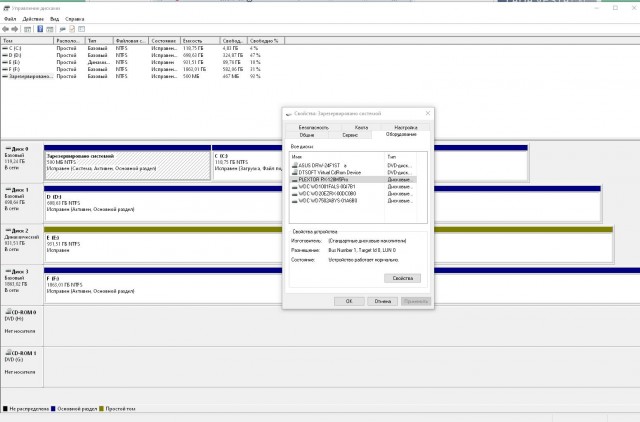Toggle the console tree icon beside Forward arrow
Image resolution: width=640 pixels, height=422 pixels.
tap(27, 29)
